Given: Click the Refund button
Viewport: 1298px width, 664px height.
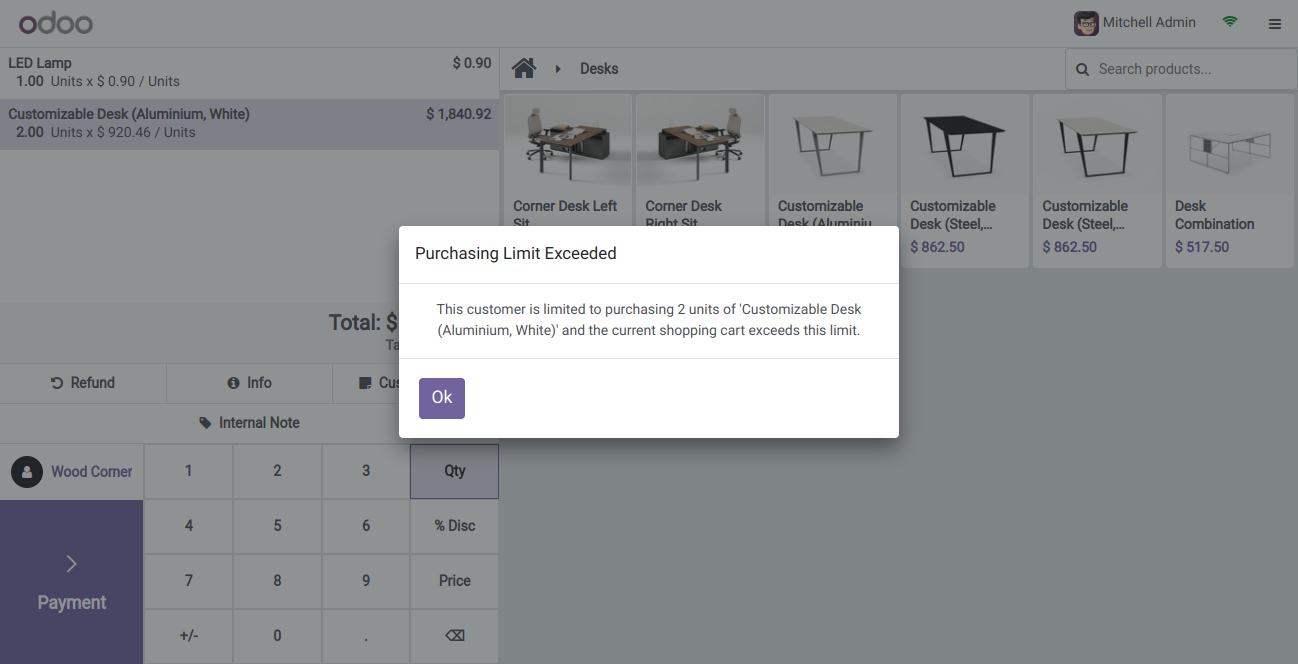Looking at the screenshot, I should [x=83, y=383].
